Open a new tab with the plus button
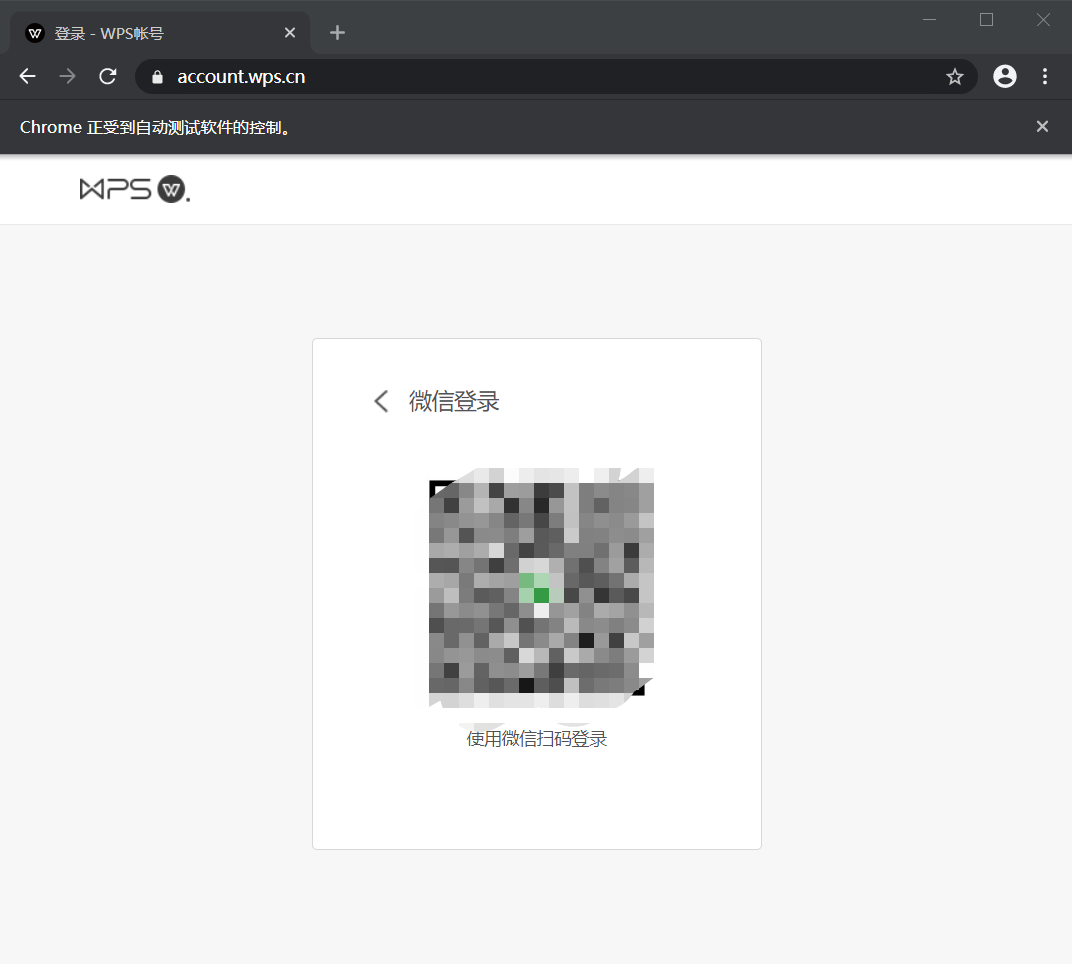1072x964 pixels. 337,32
